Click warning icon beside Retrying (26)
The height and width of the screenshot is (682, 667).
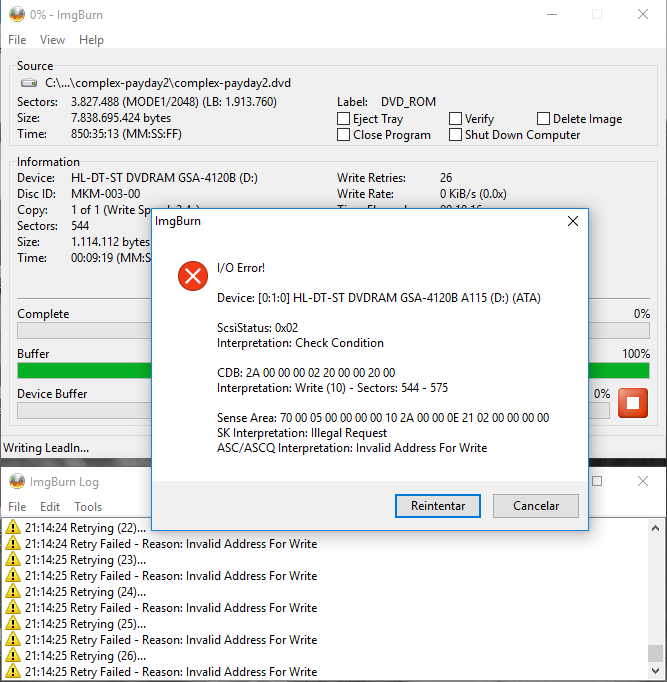13,655
